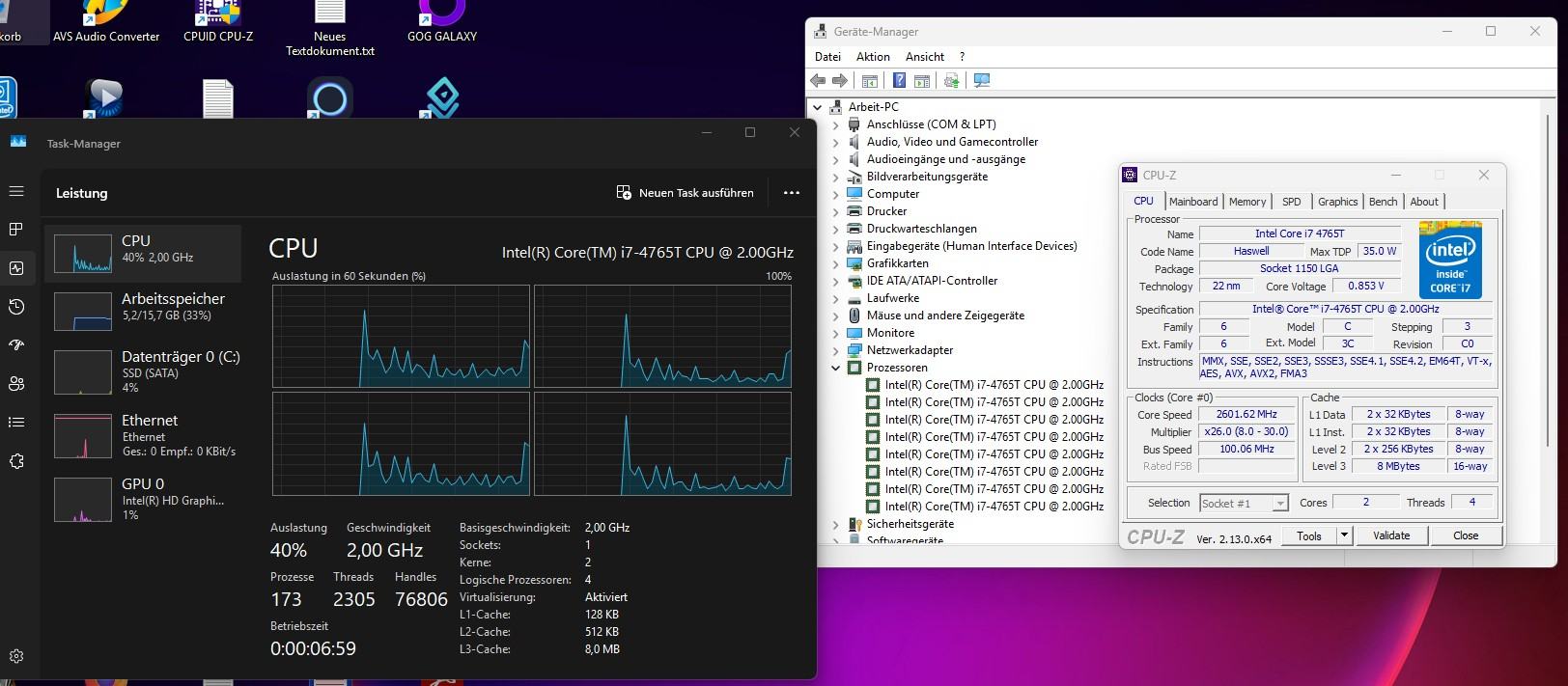Open App history icon in Task Manager sidebar
This screenshot has height=686, width=1568.
(16, 307)
